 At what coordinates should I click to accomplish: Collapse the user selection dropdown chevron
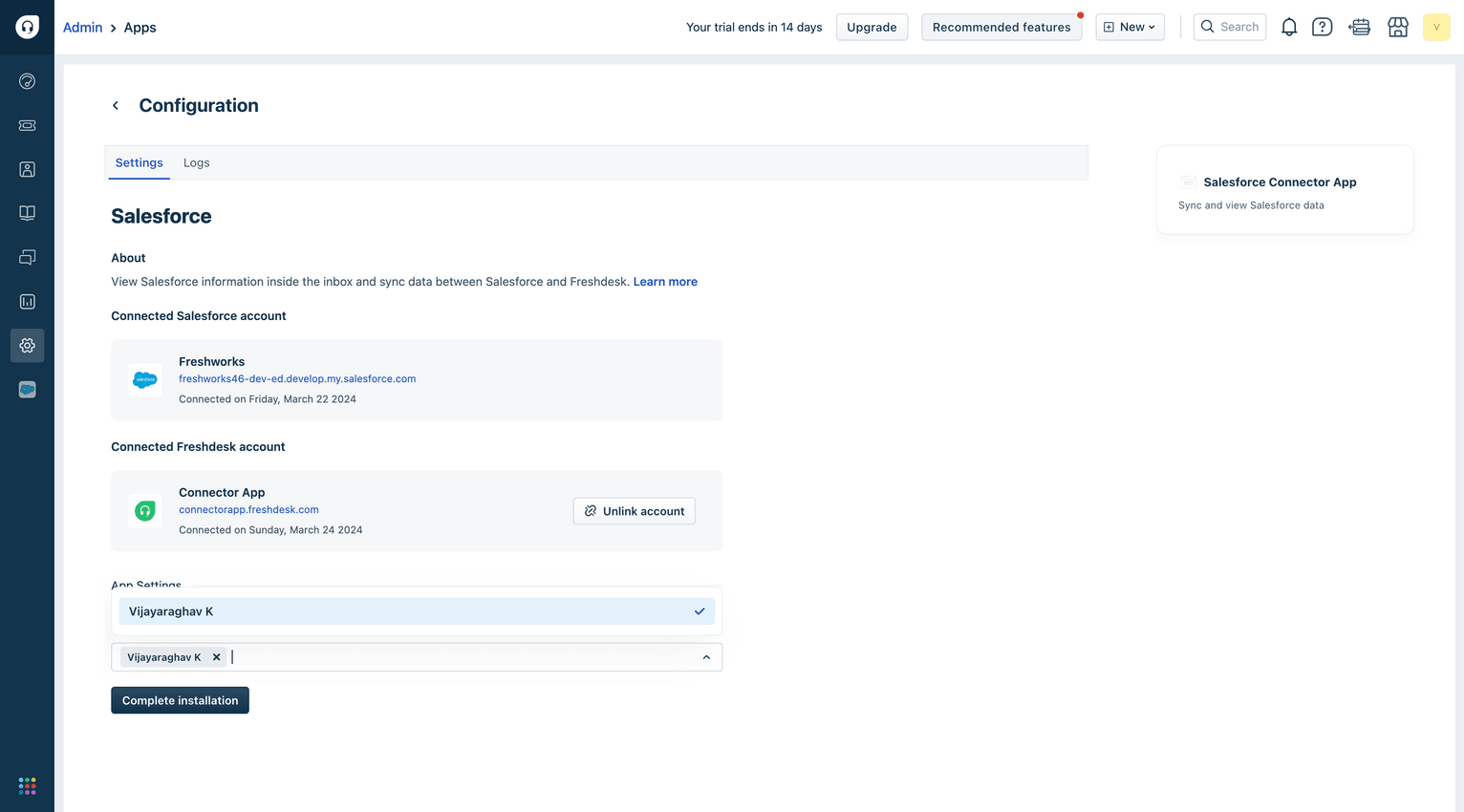tap(706, 657)
